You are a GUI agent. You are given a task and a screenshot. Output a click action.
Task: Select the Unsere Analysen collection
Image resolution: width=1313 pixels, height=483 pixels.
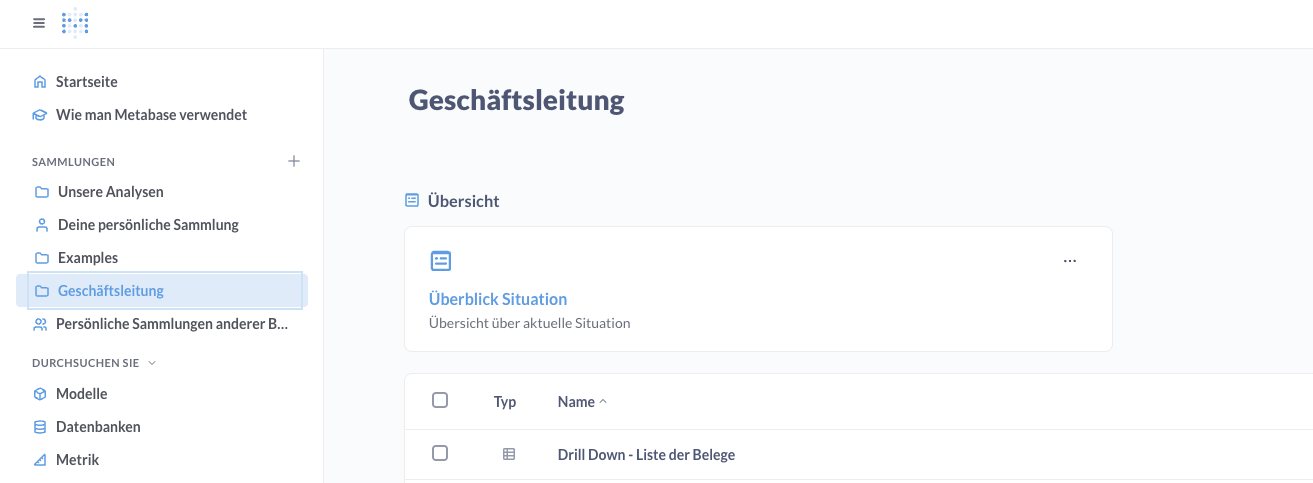(110, 192)
